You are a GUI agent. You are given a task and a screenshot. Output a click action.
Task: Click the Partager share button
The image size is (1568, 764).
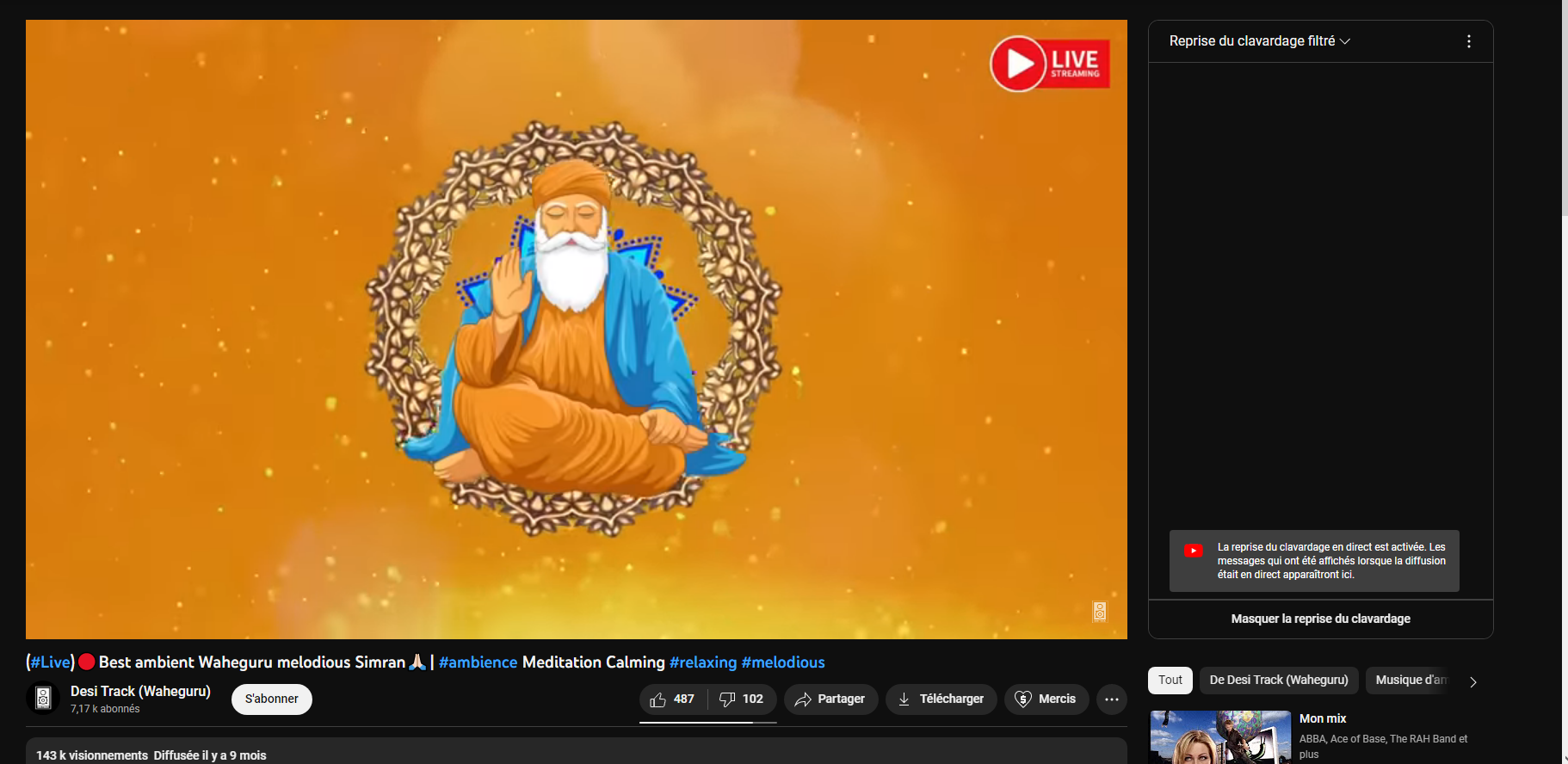(x=830, y=699)
